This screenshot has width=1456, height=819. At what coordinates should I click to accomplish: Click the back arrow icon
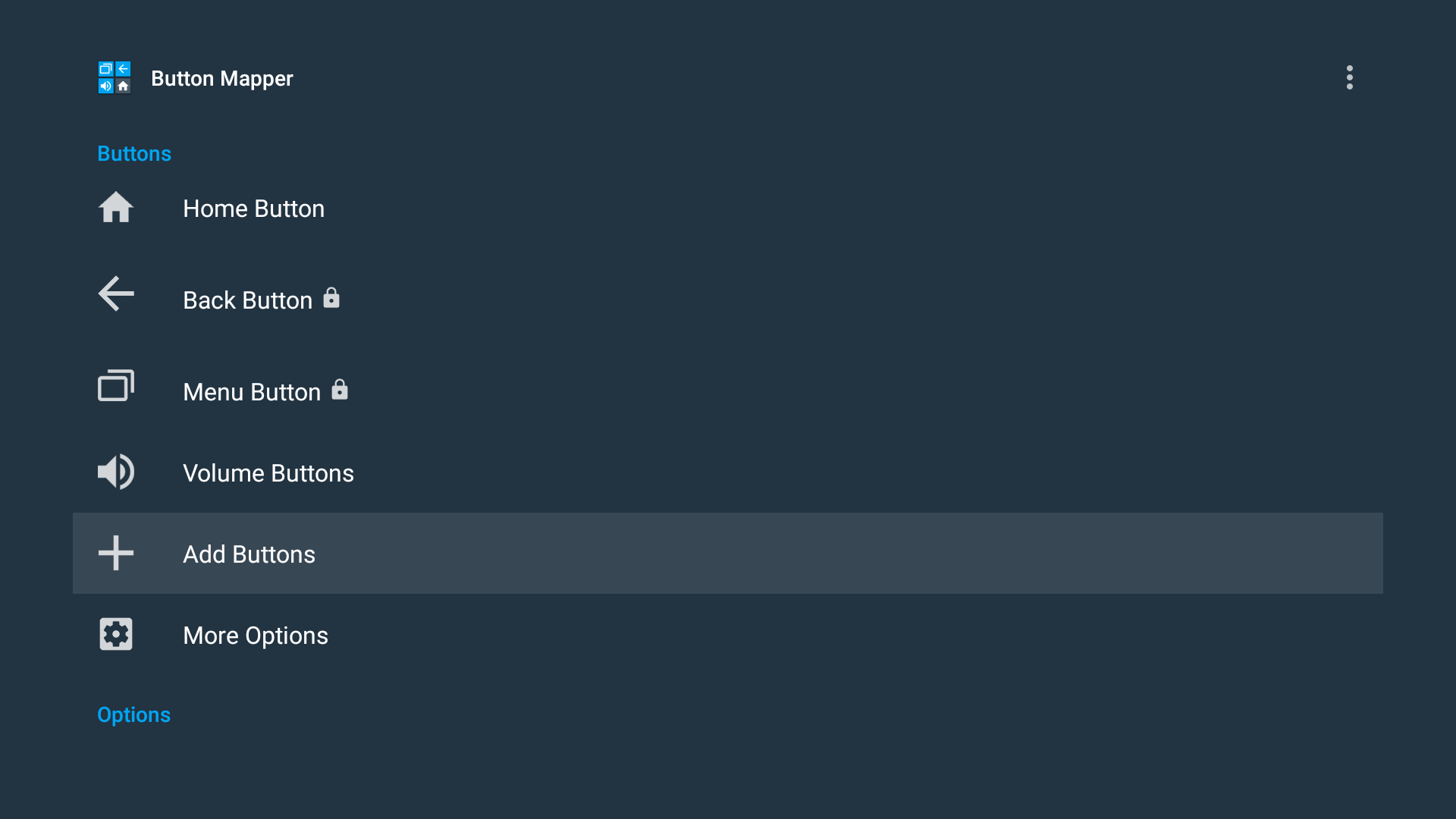pyautogui.click(x=116, y=293)
